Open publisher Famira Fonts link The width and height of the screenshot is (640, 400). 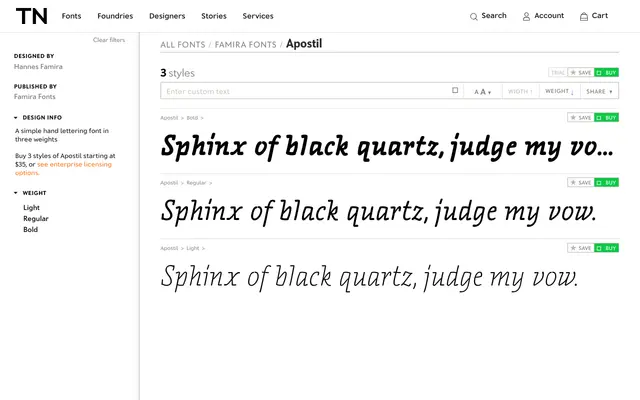(35, 97)
